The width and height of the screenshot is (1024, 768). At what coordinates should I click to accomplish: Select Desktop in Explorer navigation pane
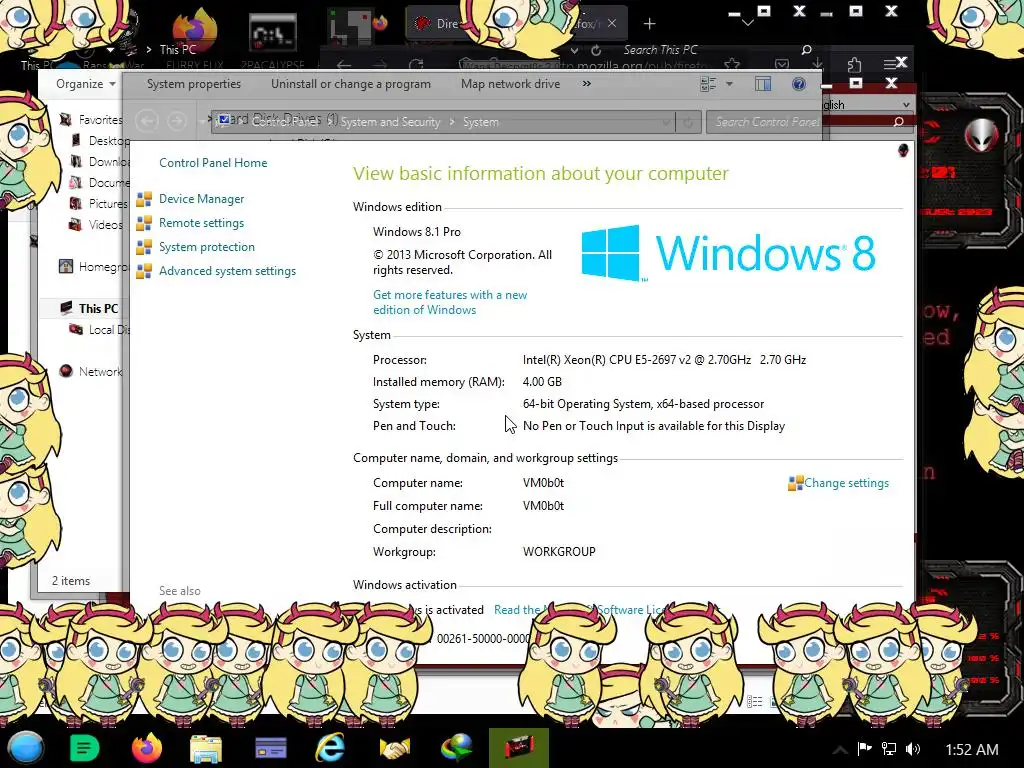[108, 140]
